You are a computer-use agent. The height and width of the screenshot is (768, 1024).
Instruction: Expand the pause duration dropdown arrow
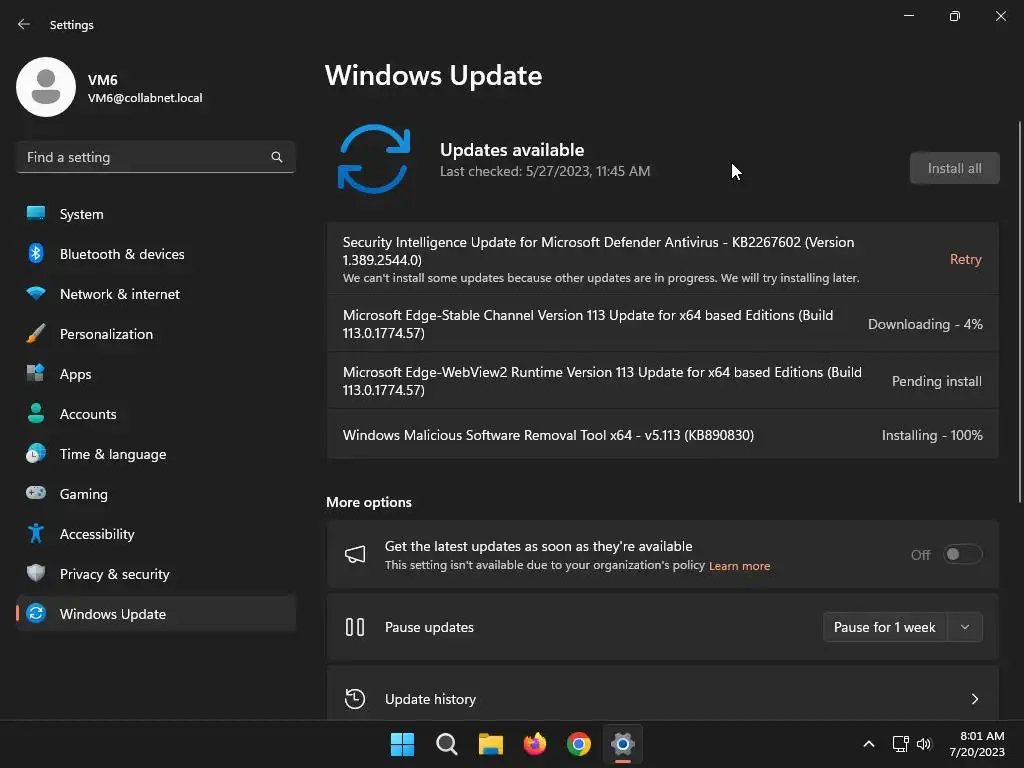pyautogui.click(x=965, y=627)
